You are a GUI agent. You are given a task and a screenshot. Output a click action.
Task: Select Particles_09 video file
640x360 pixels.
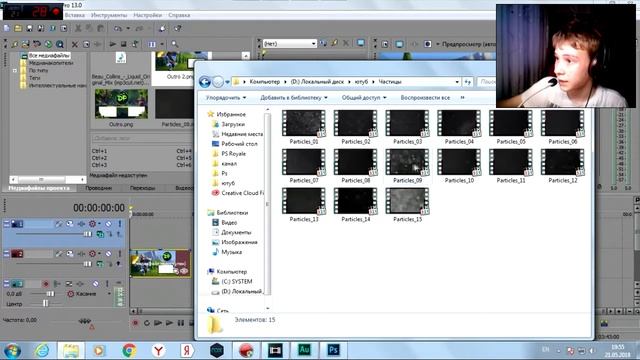[407, 166]
